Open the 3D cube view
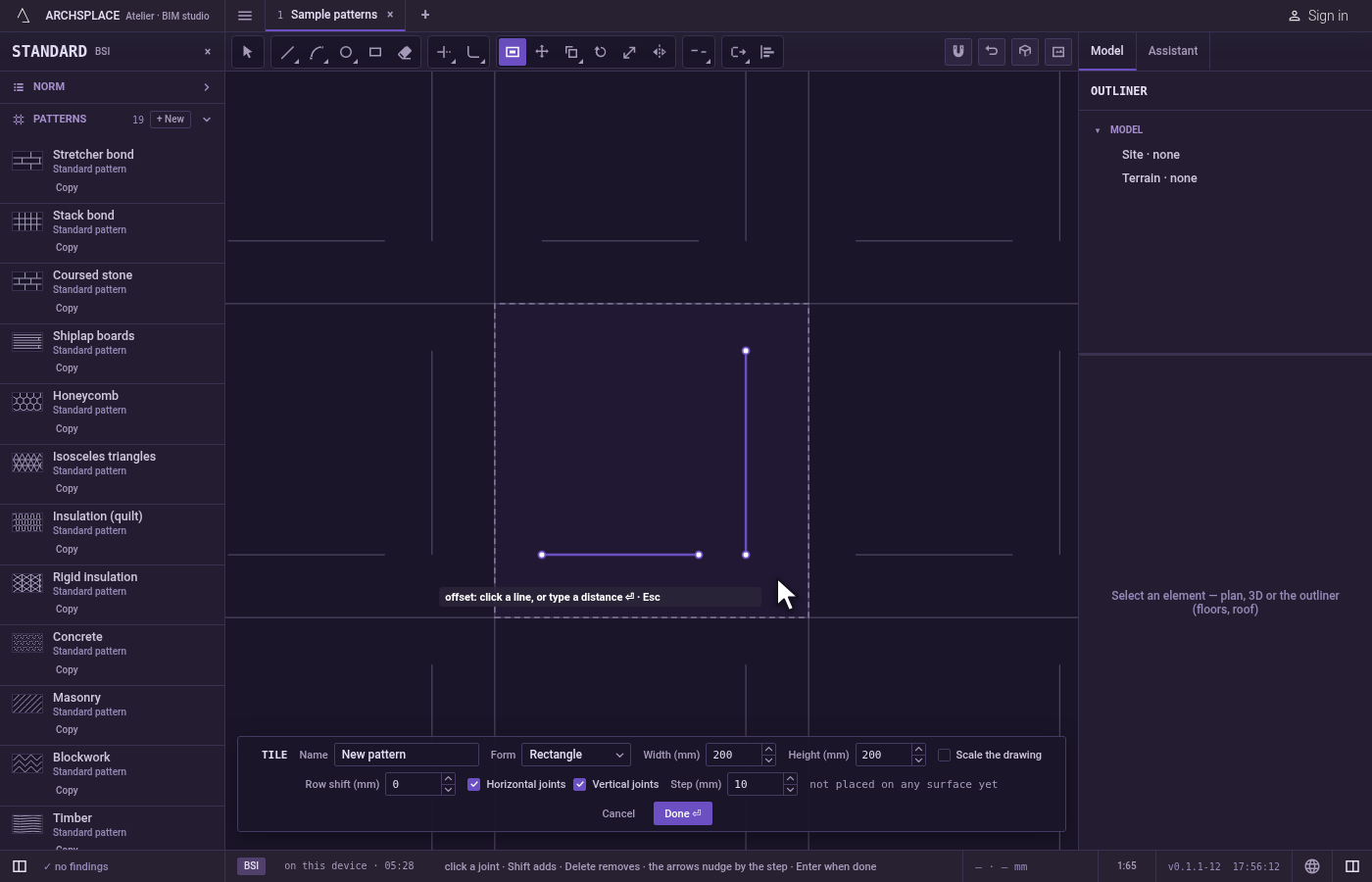1372x882 pixels. tap(1025, 51)
